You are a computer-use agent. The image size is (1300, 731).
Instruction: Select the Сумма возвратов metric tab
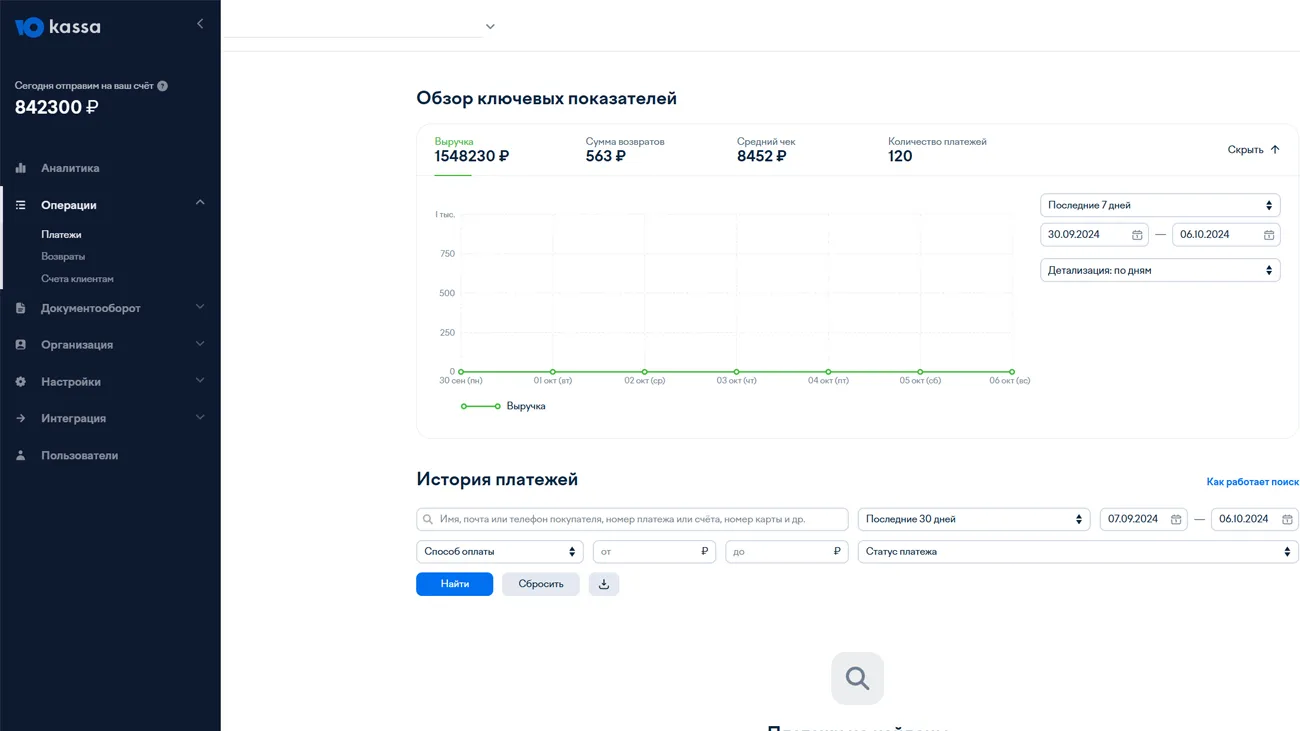pos(624,150)
